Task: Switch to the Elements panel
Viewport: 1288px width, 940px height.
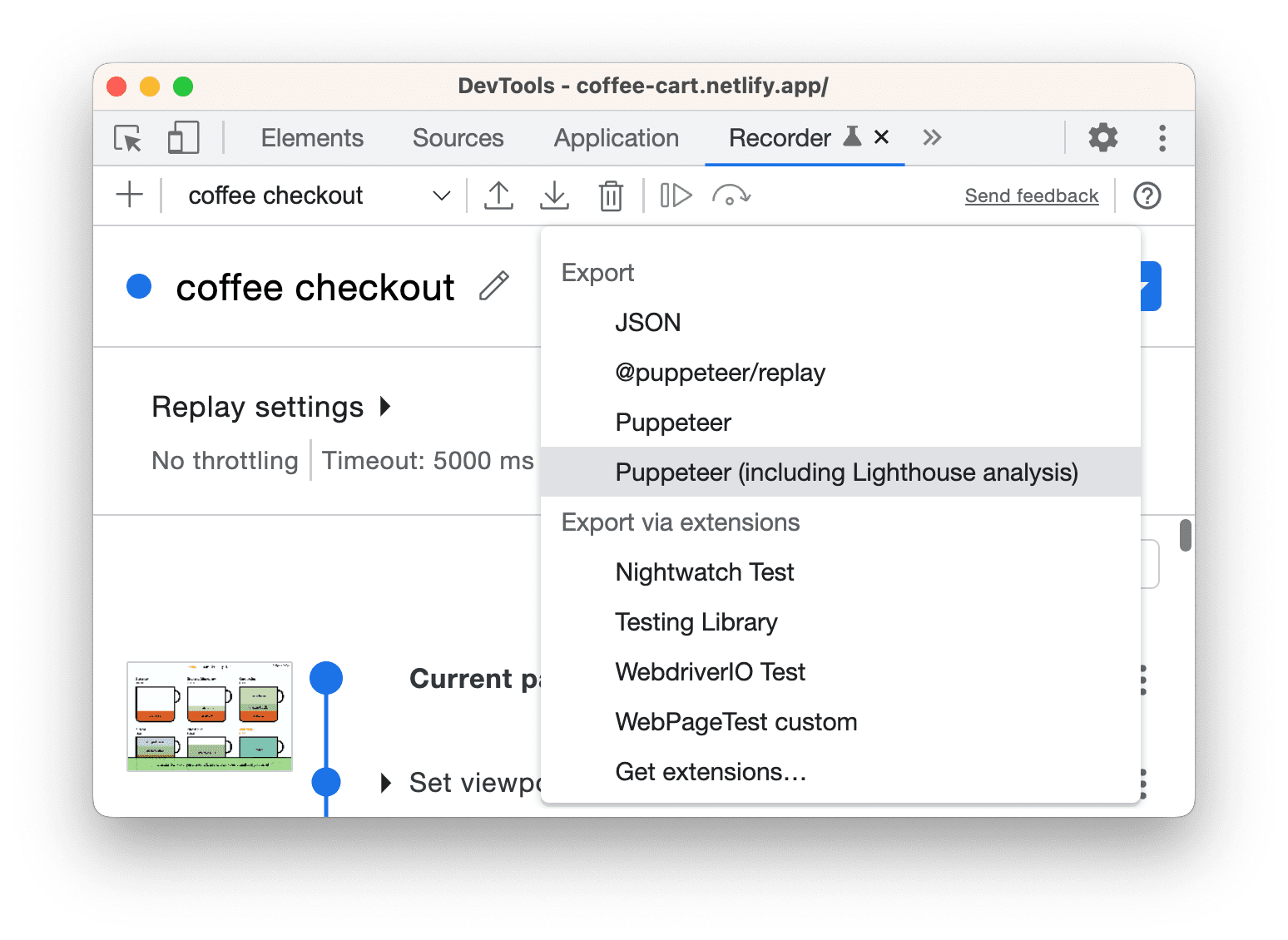Action: pyautogui.click(x=311, y=137)
